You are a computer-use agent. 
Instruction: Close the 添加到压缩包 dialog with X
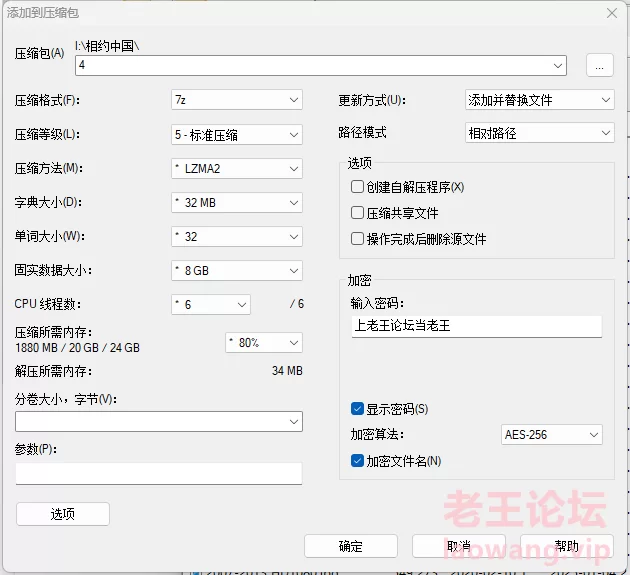click(x=612, y=13)
